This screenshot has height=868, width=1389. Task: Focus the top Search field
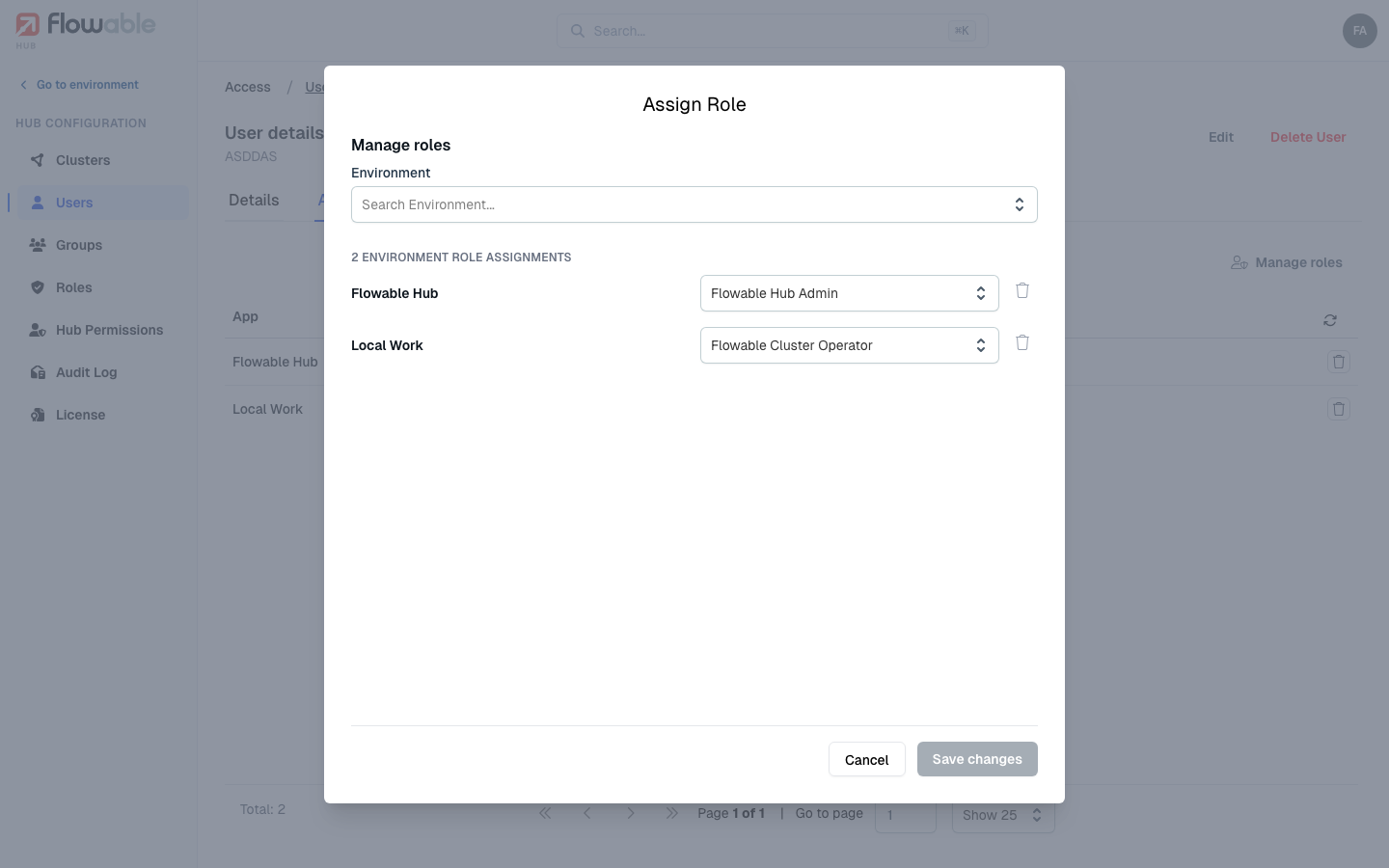[x=773, y=31]
